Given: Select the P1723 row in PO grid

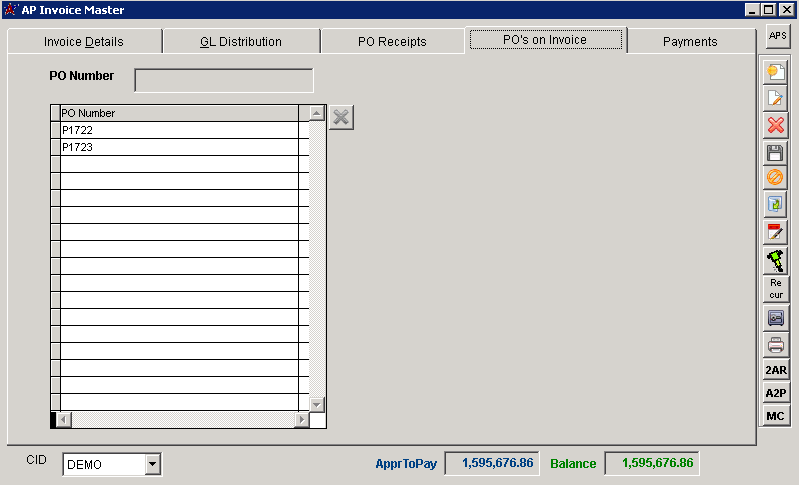Looking at the screenshot, I should point(180,147).
